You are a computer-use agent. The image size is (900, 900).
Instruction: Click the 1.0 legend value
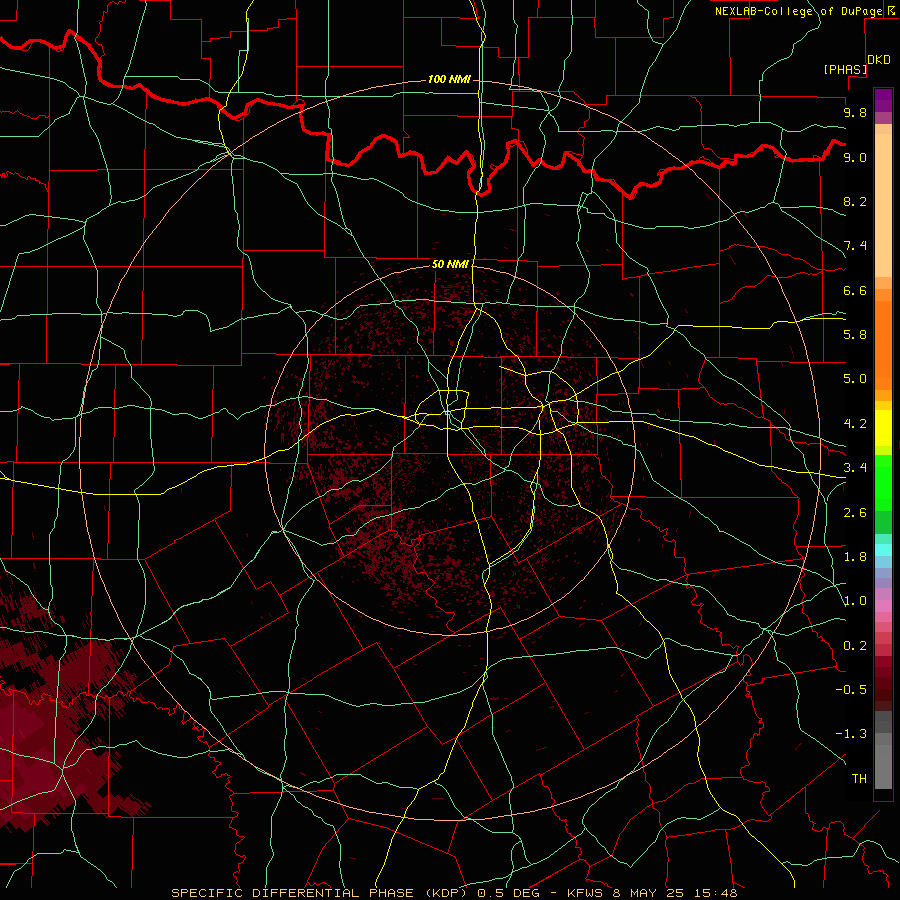tap(855, 601)
